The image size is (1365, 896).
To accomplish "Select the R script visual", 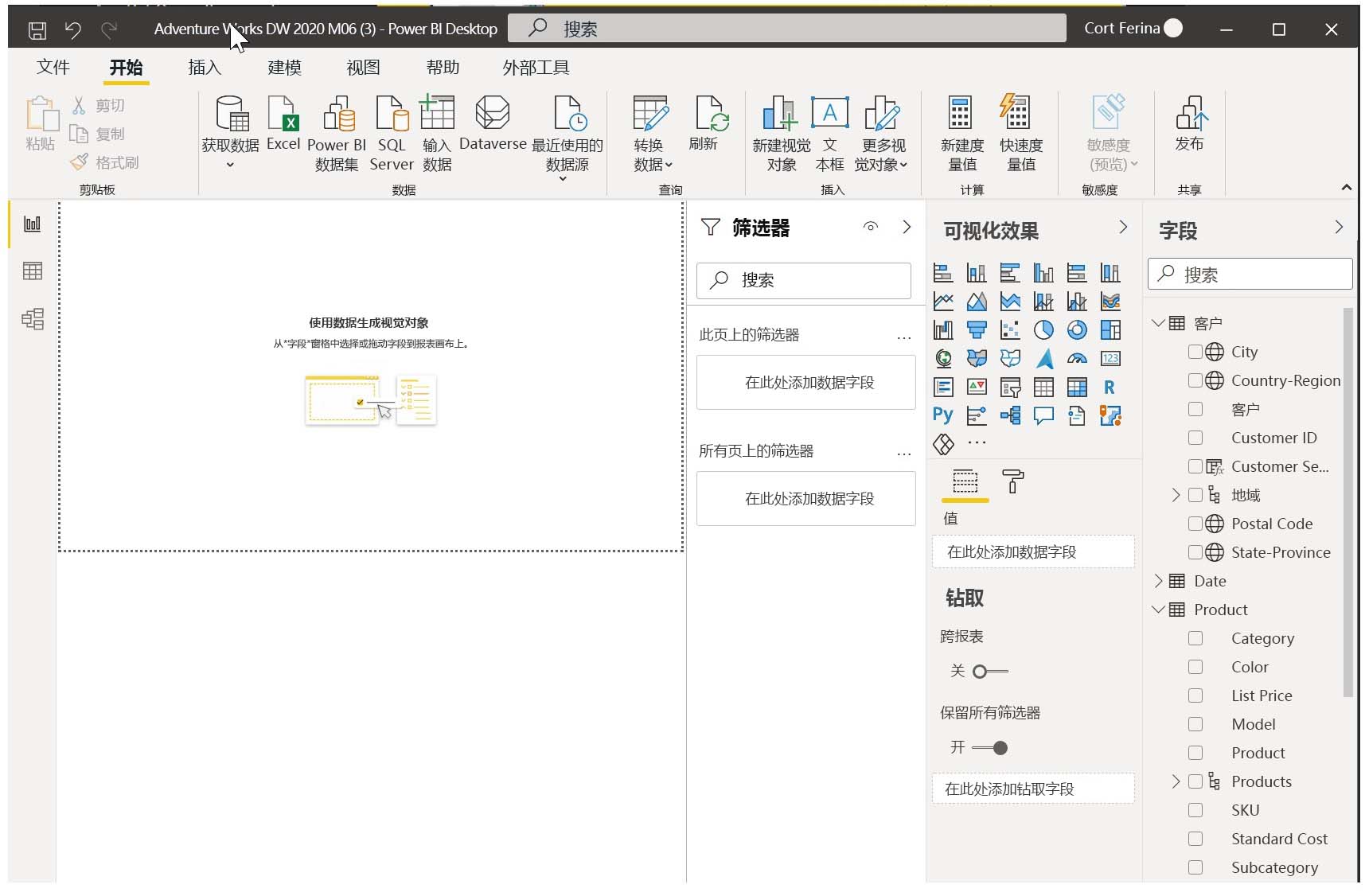I will tap(1110, 387).
